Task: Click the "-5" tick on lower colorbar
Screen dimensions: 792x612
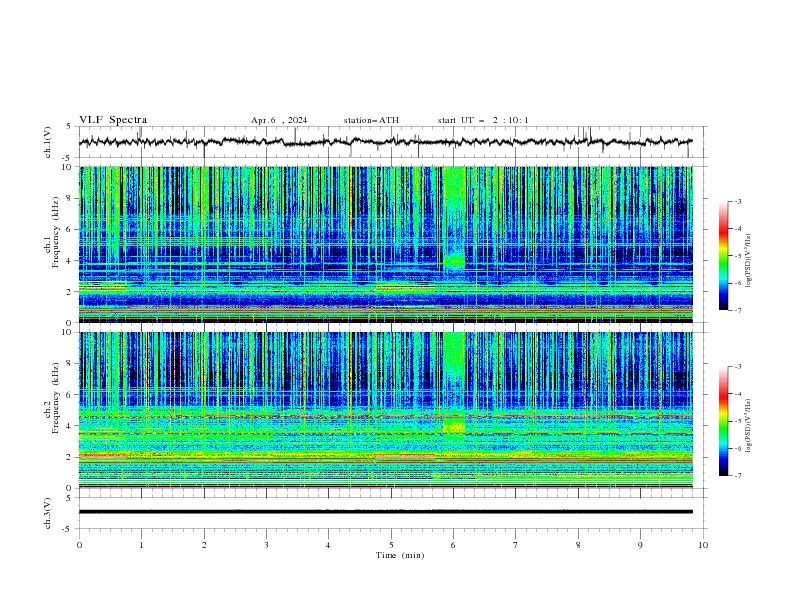Action: coord(738,421)
